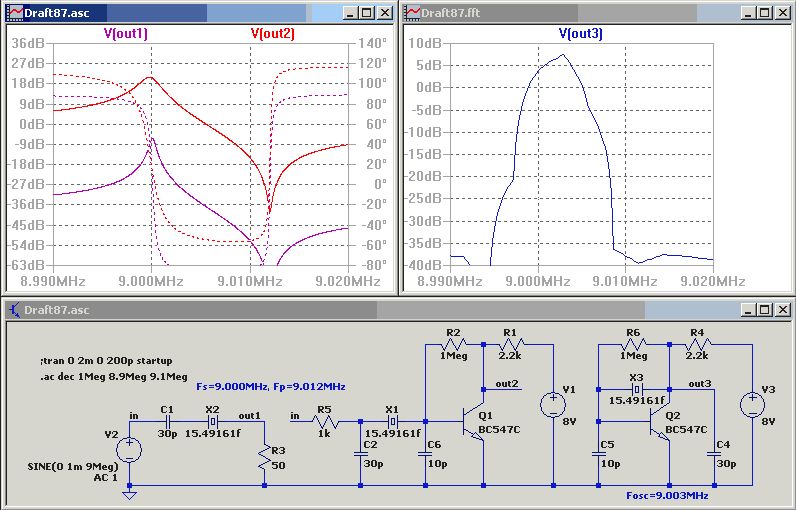The image size is (796, 510).
Task: Click the 9.020MHz label in FFT plot
Action: point(713,281)
